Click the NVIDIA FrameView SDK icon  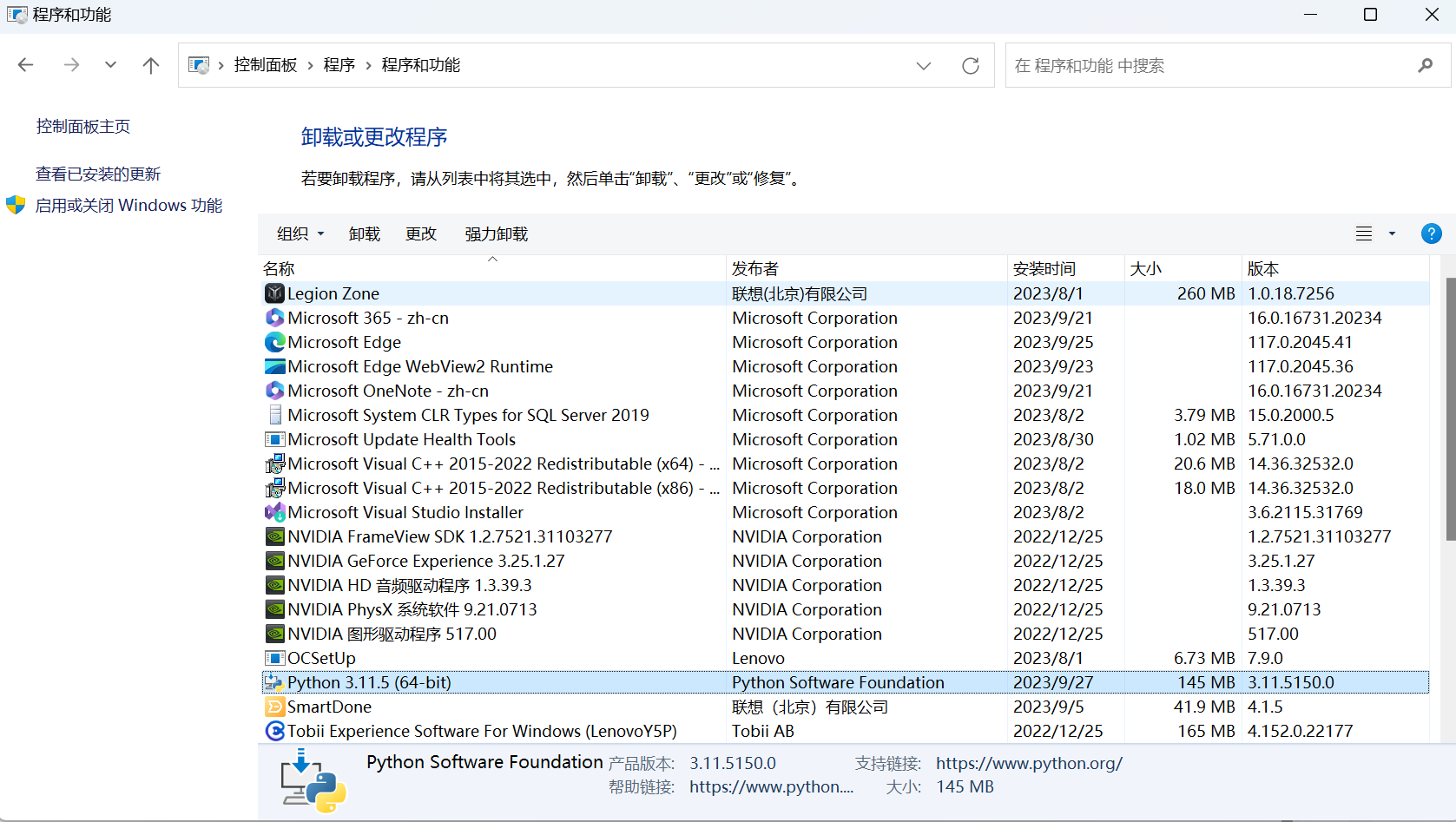tap(274, 536)
